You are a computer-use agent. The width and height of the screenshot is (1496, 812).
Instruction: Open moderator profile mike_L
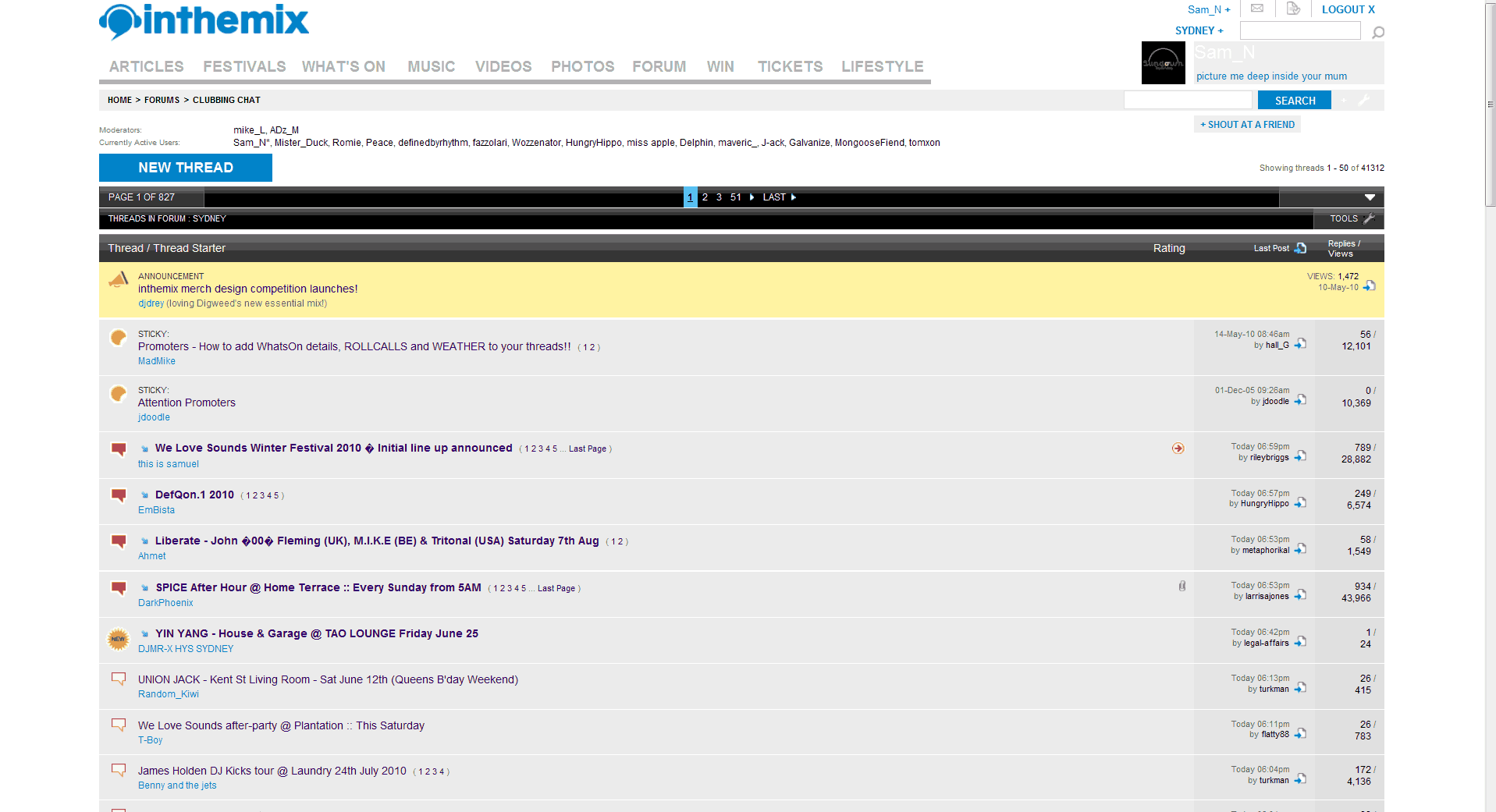point(249,130)
